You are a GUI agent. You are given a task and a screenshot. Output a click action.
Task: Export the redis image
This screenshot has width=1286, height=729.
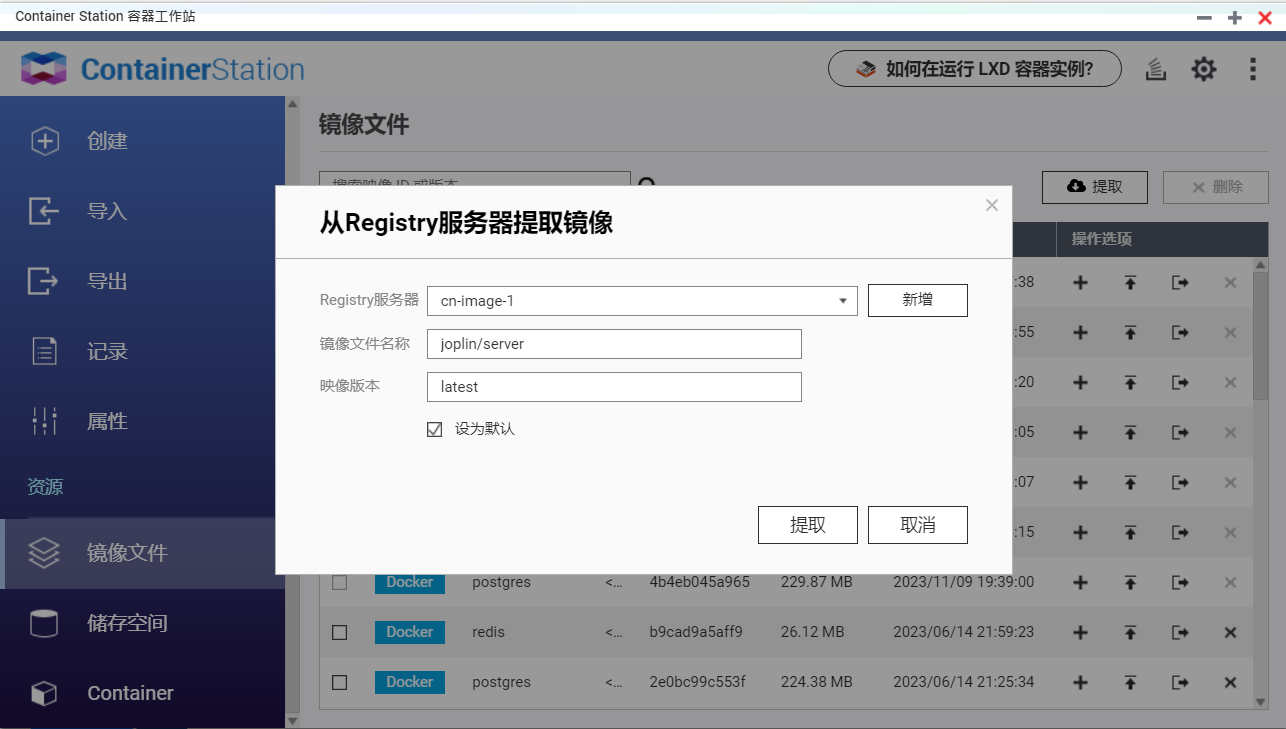[1180, 632]
